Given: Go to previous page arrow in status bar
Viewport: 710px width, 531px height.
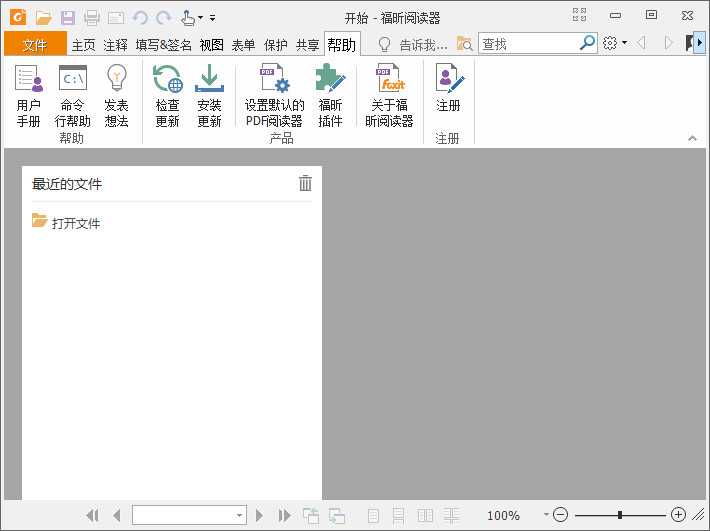Looking at the screenshot, I should point(117,515).
